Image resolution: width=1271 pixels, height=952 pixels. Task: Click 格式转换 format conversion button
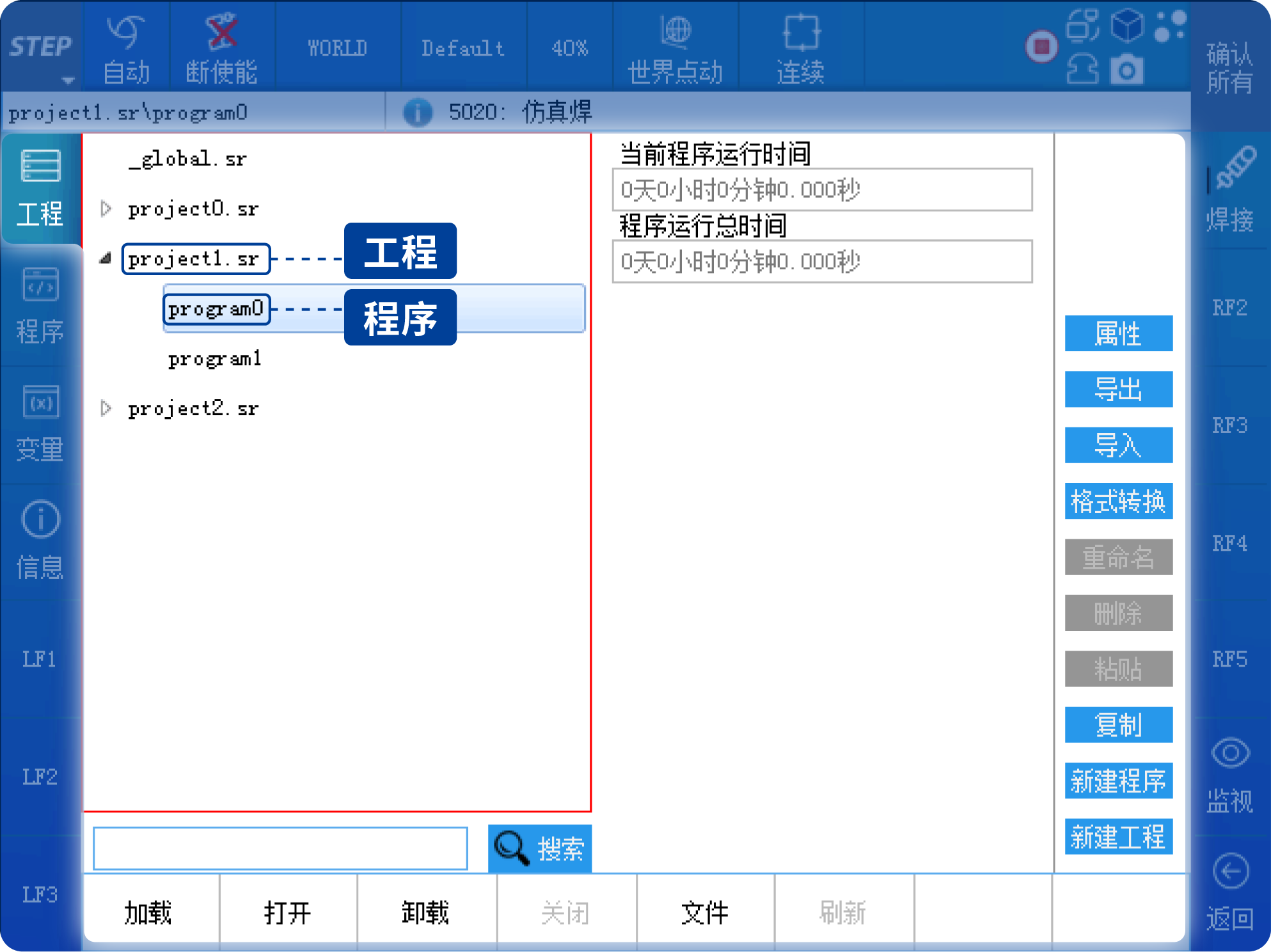[1118, 501]
